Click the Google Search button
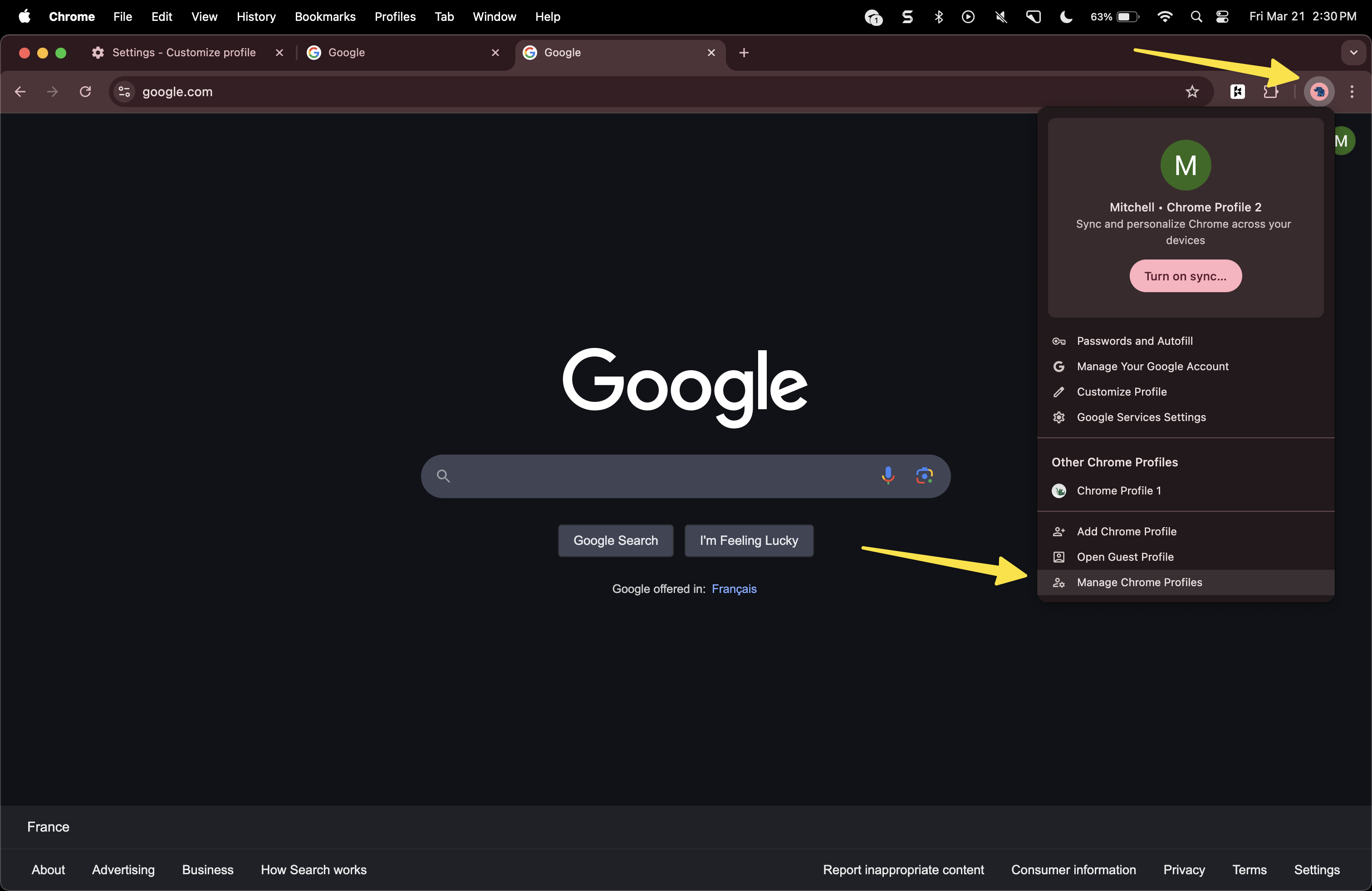1372x891 pixels. point(615,541)
